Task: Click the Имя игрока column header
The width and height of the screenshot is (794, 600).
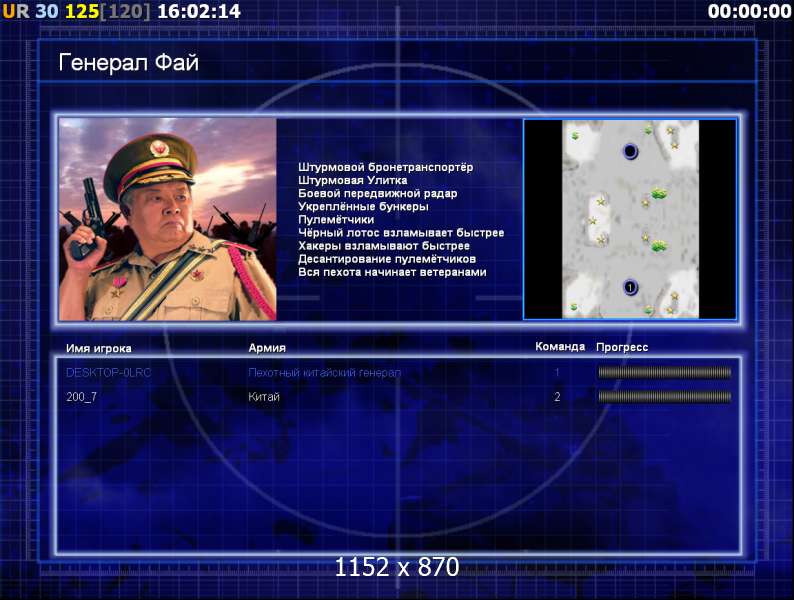Action: pyautogui.click(x=99, y=348)
